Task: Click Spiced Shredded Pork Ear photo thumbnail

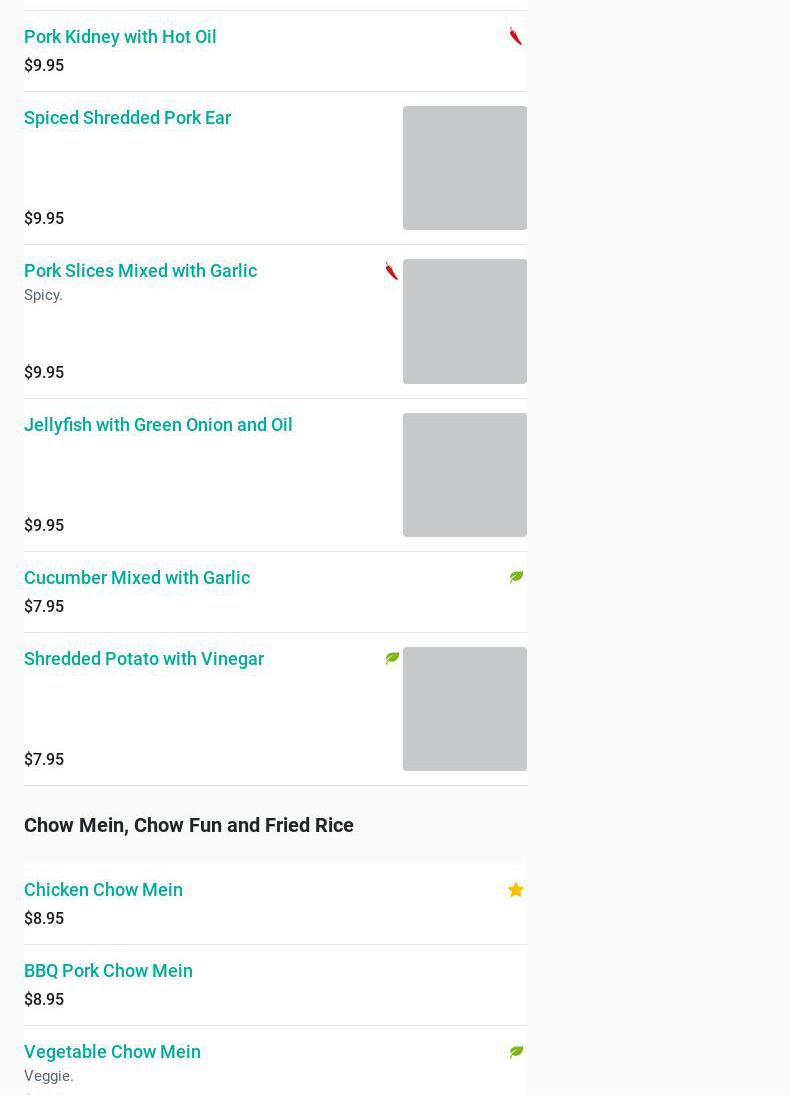Action: coord(465,168)
